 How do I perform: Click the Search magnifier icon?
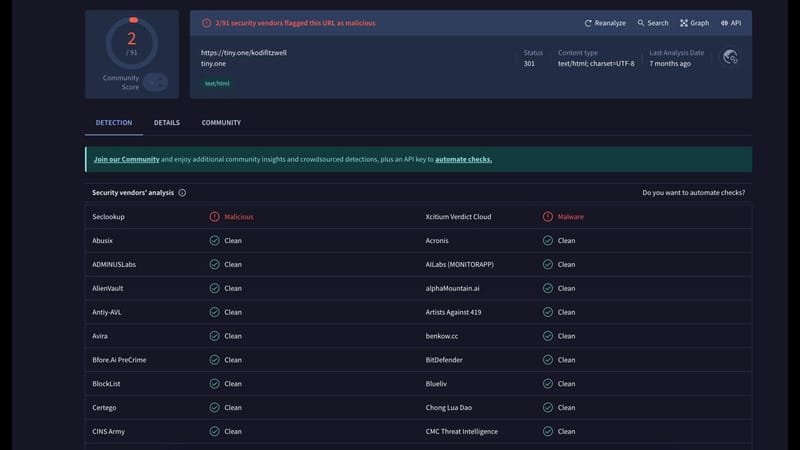point(641,23)
